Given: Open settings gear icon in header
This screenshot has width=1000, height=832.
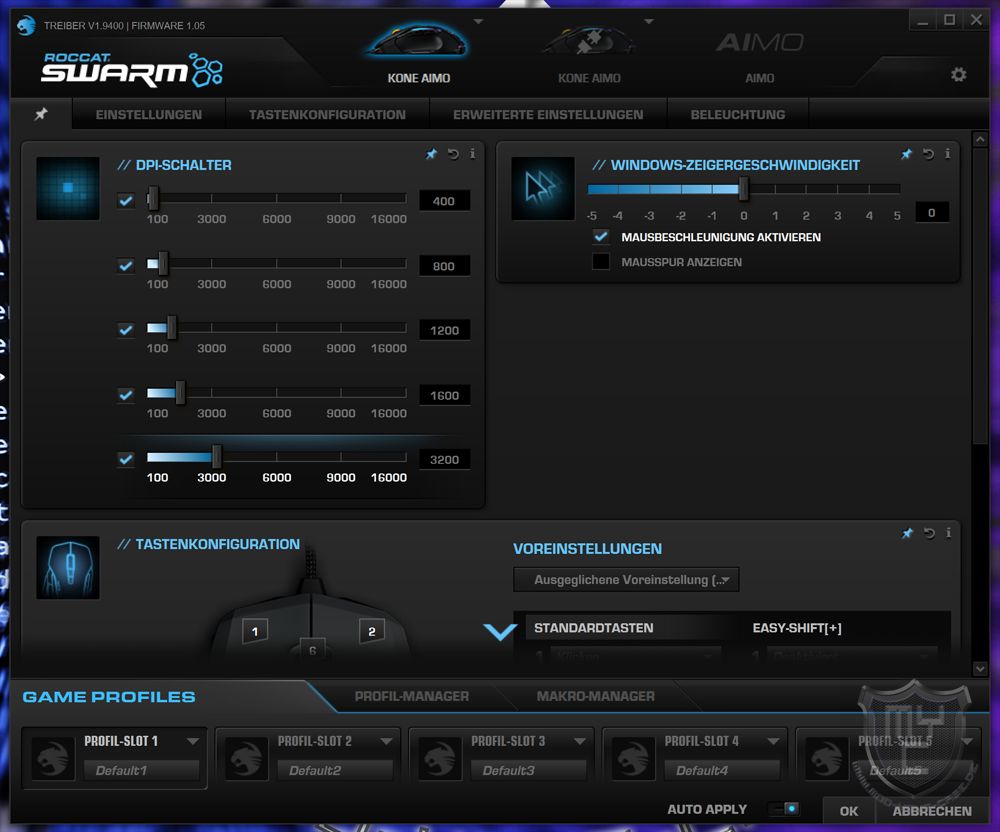Looking at the screenshot, I should pyautogui.click(x=958, y=75).
